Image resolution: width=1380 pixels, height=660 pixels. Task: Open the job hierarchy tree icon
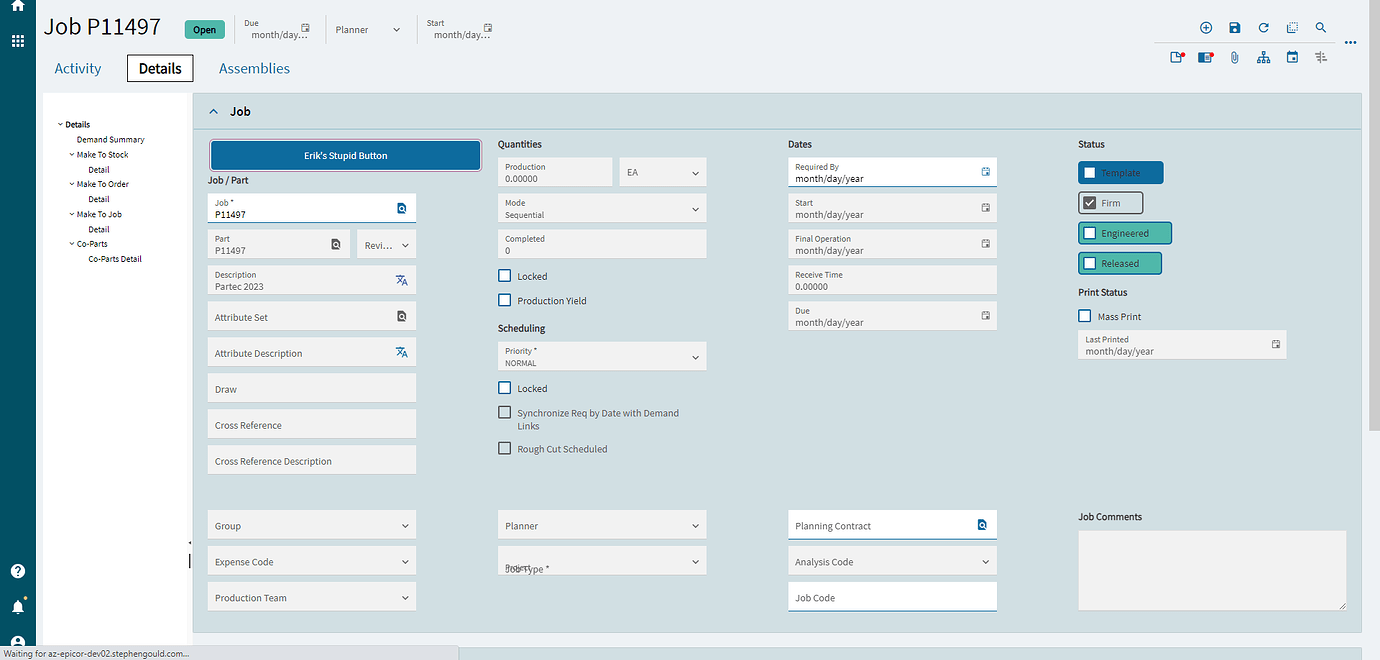[x=1263, y=57]
